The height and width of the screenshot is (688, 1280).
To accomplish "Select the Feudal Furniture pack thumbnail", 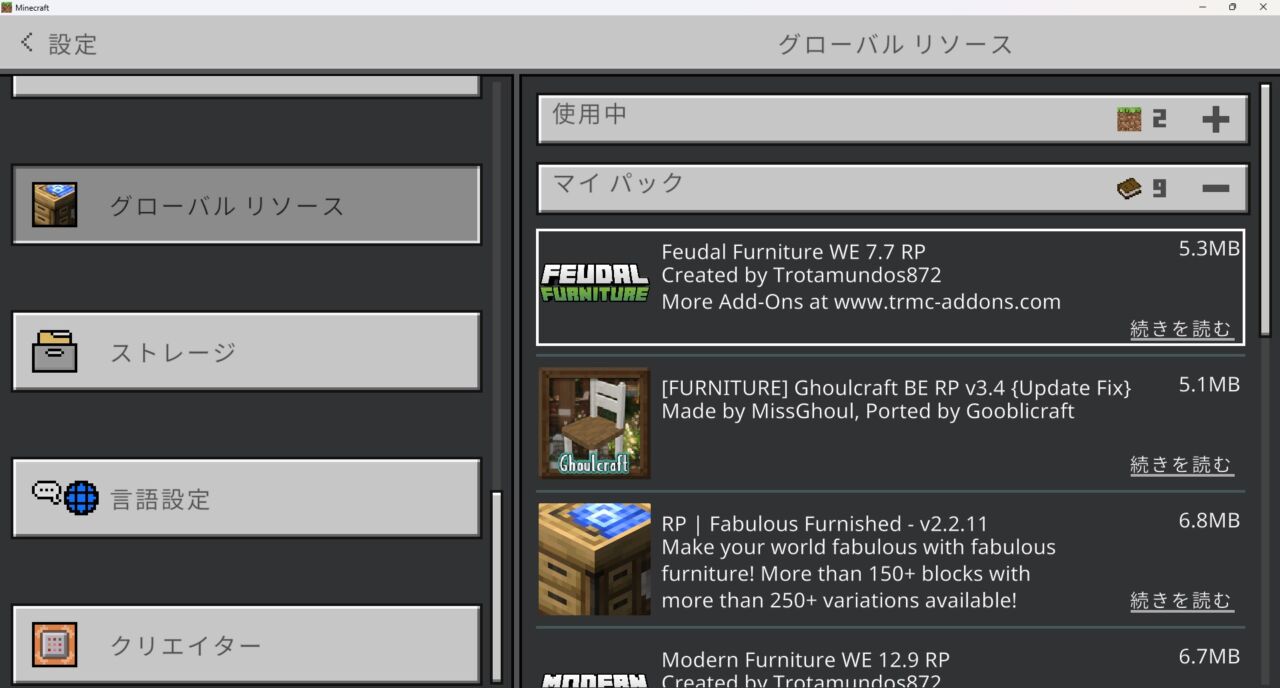I will (x=594, y=286).
